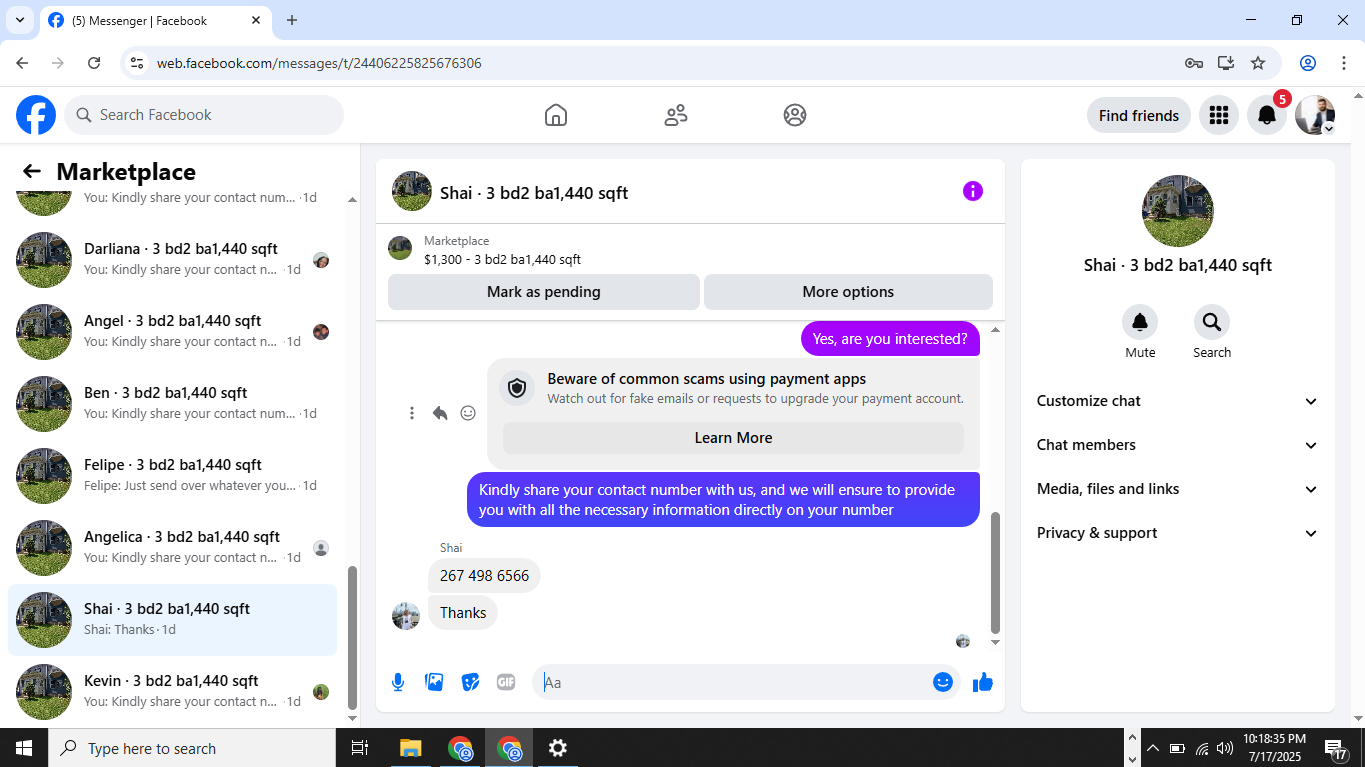Open Ben conversation in Marketplace list

[x=172, y=404]
